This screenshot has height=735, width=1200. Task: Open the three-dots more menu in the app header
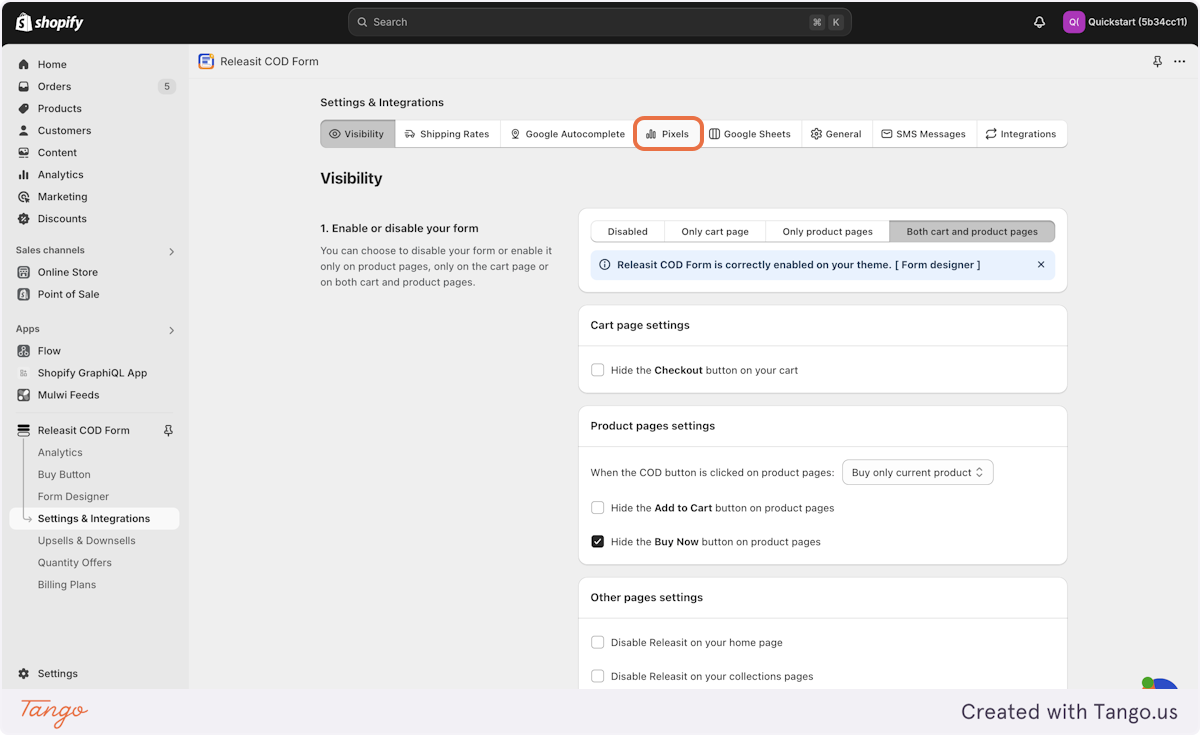pos(1180,62)
